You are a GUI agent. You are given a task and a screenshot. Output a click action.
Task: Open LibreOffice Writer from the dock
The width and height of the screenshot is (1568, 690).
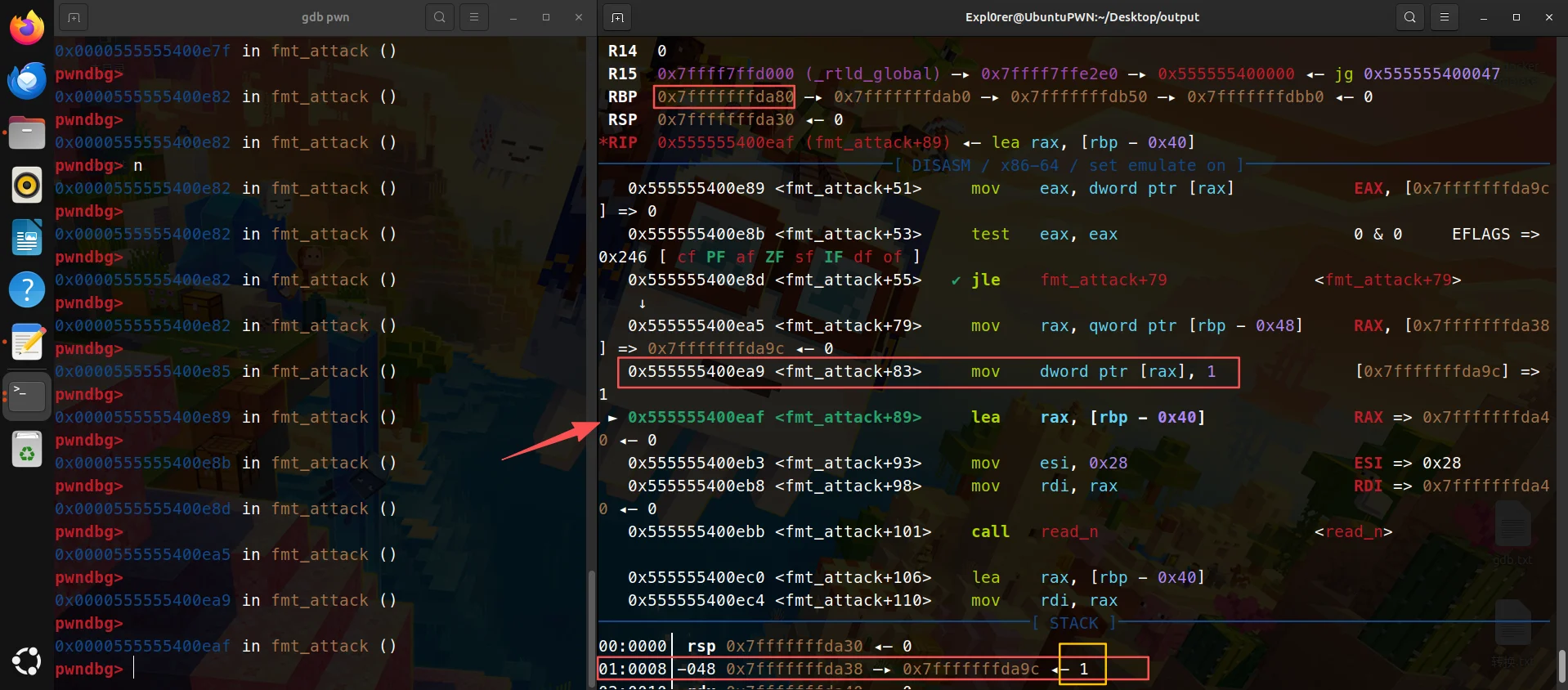(x=27, y=238)
